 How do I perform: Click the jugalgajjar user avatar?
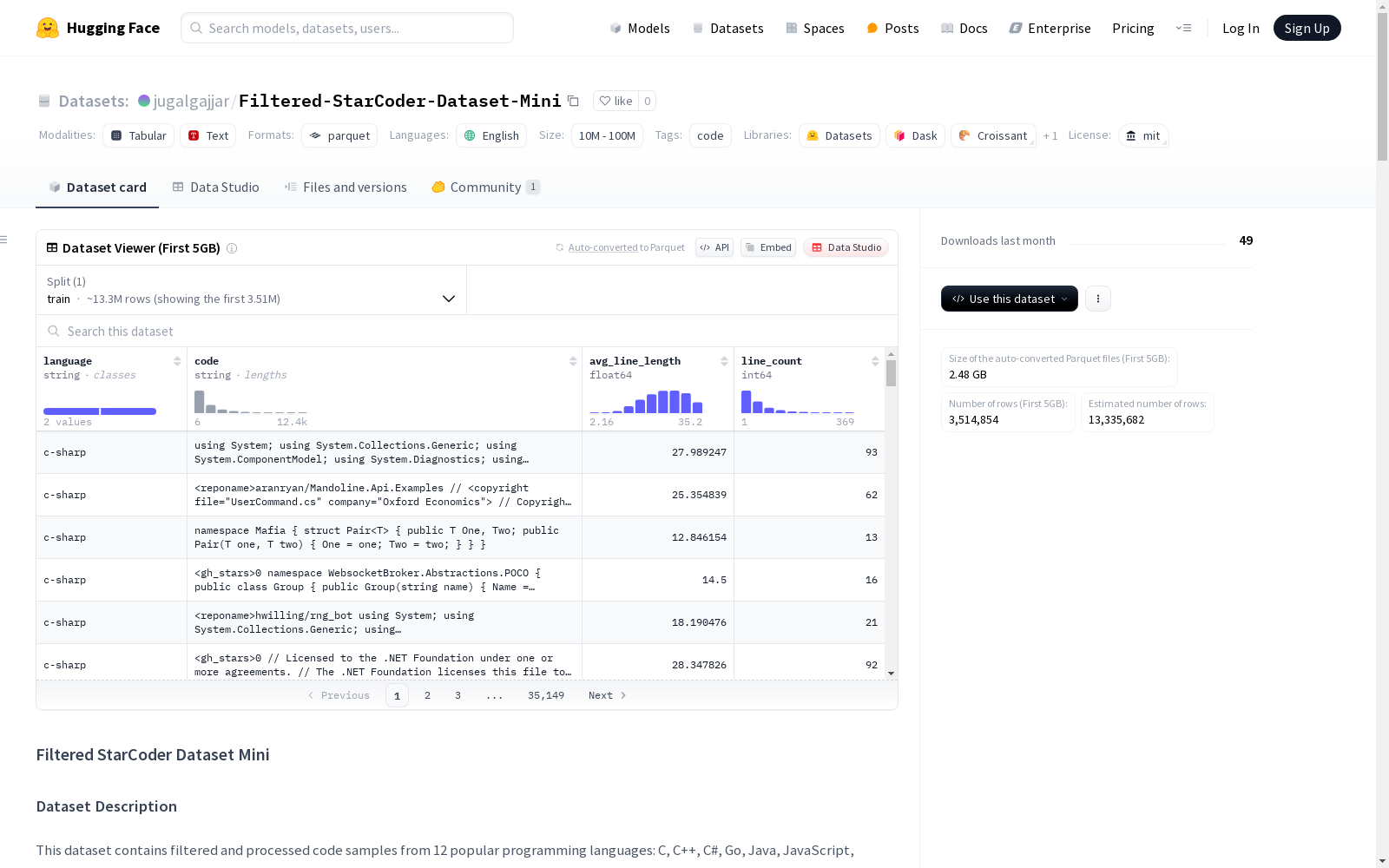(x=144, y=101)
